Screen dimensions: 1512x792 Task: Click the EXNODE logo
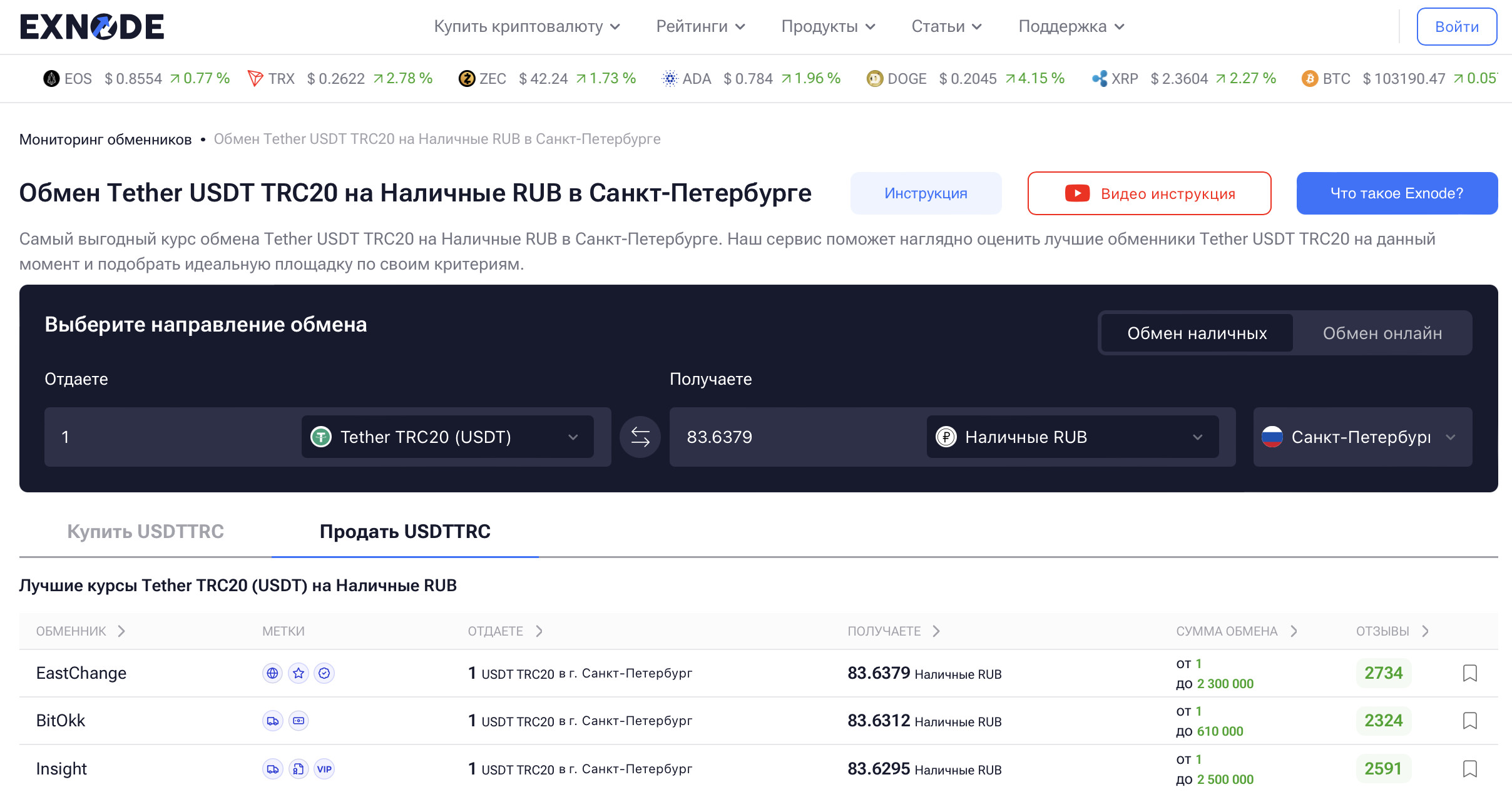click(x=92, y=27)
